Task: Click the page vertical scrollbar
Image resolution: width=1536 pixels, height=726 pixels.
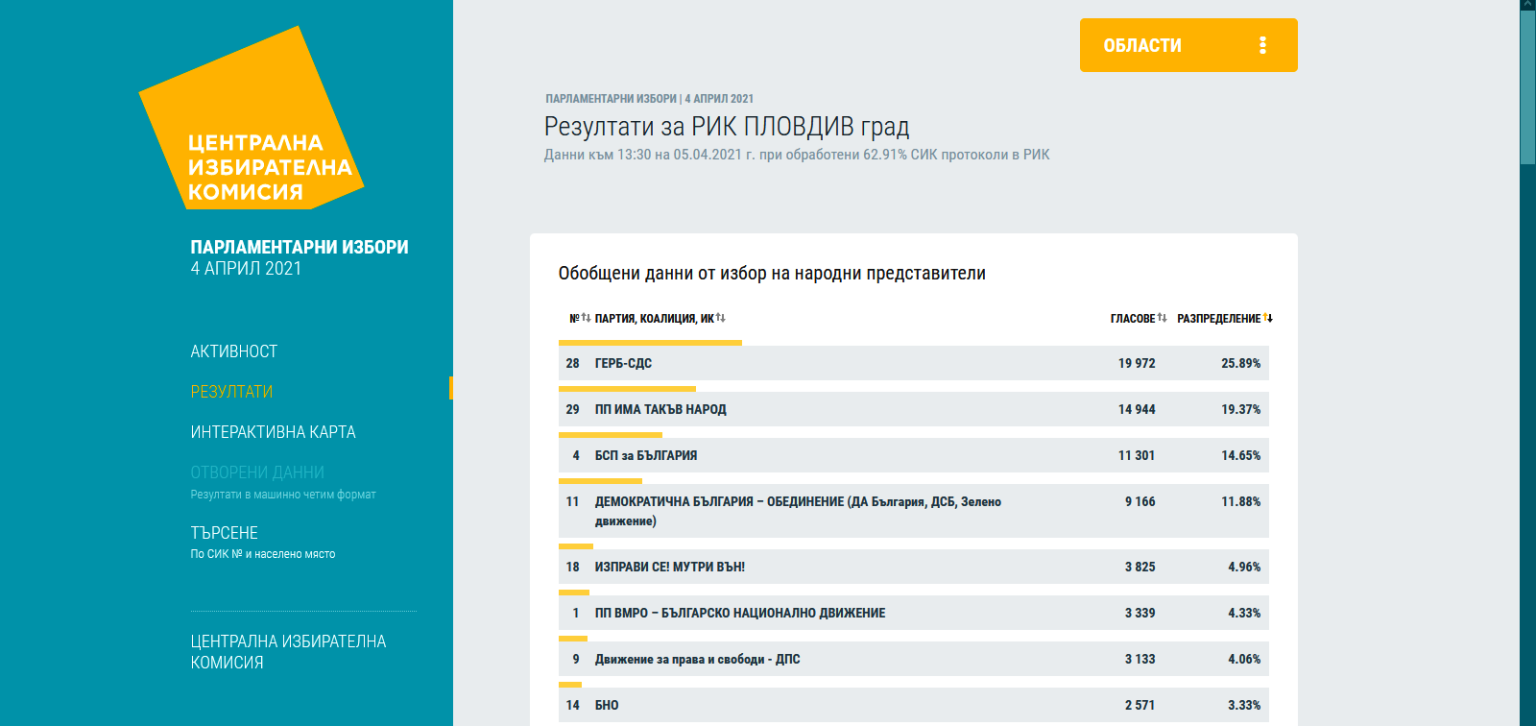Action: 1527,363
